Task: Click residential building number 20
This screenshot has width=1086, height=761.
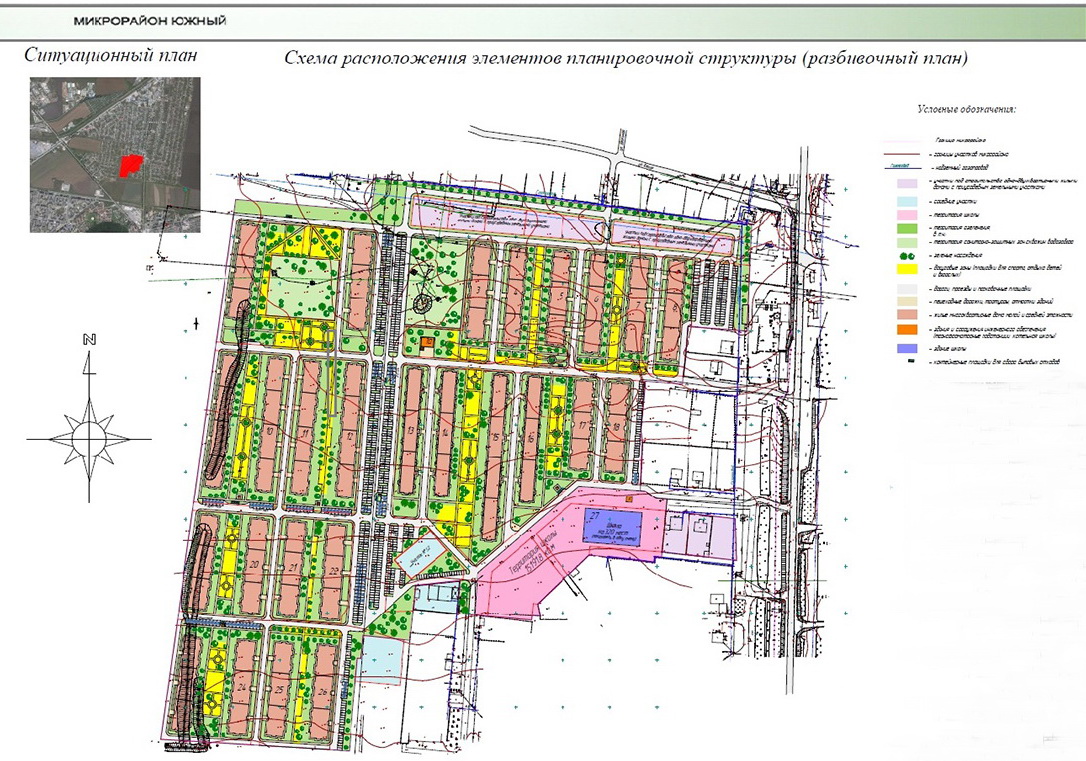Action: 256,566
